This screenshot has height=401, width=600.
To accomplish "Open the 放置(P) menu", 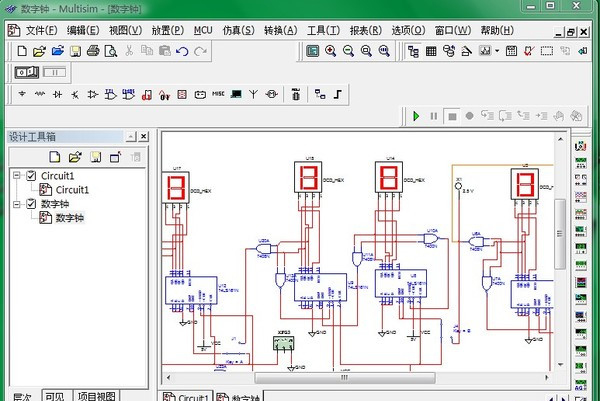I will click(168, 31).
